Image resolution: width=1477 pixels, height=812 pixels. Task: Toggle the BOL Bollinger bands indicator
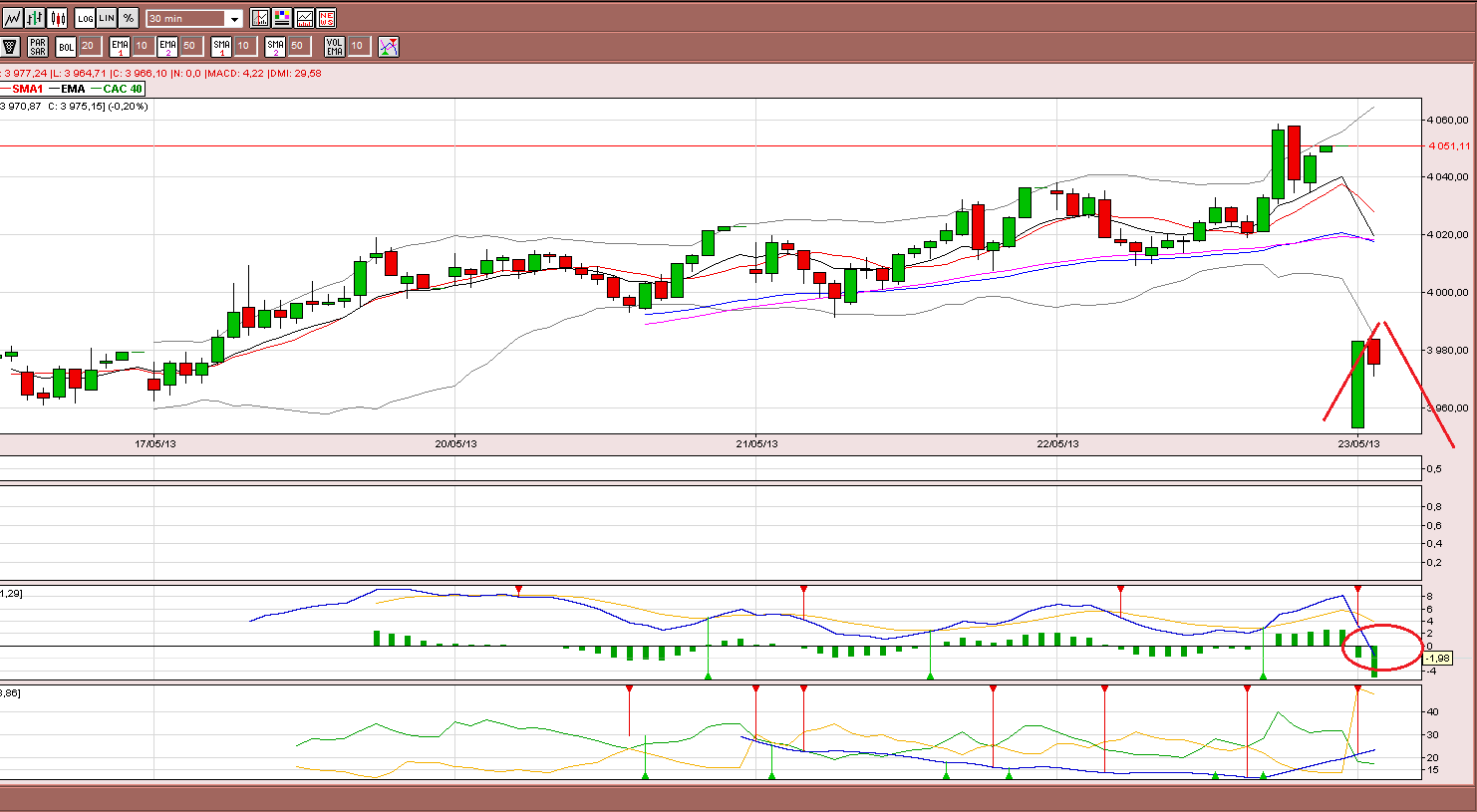click(66, 46)
